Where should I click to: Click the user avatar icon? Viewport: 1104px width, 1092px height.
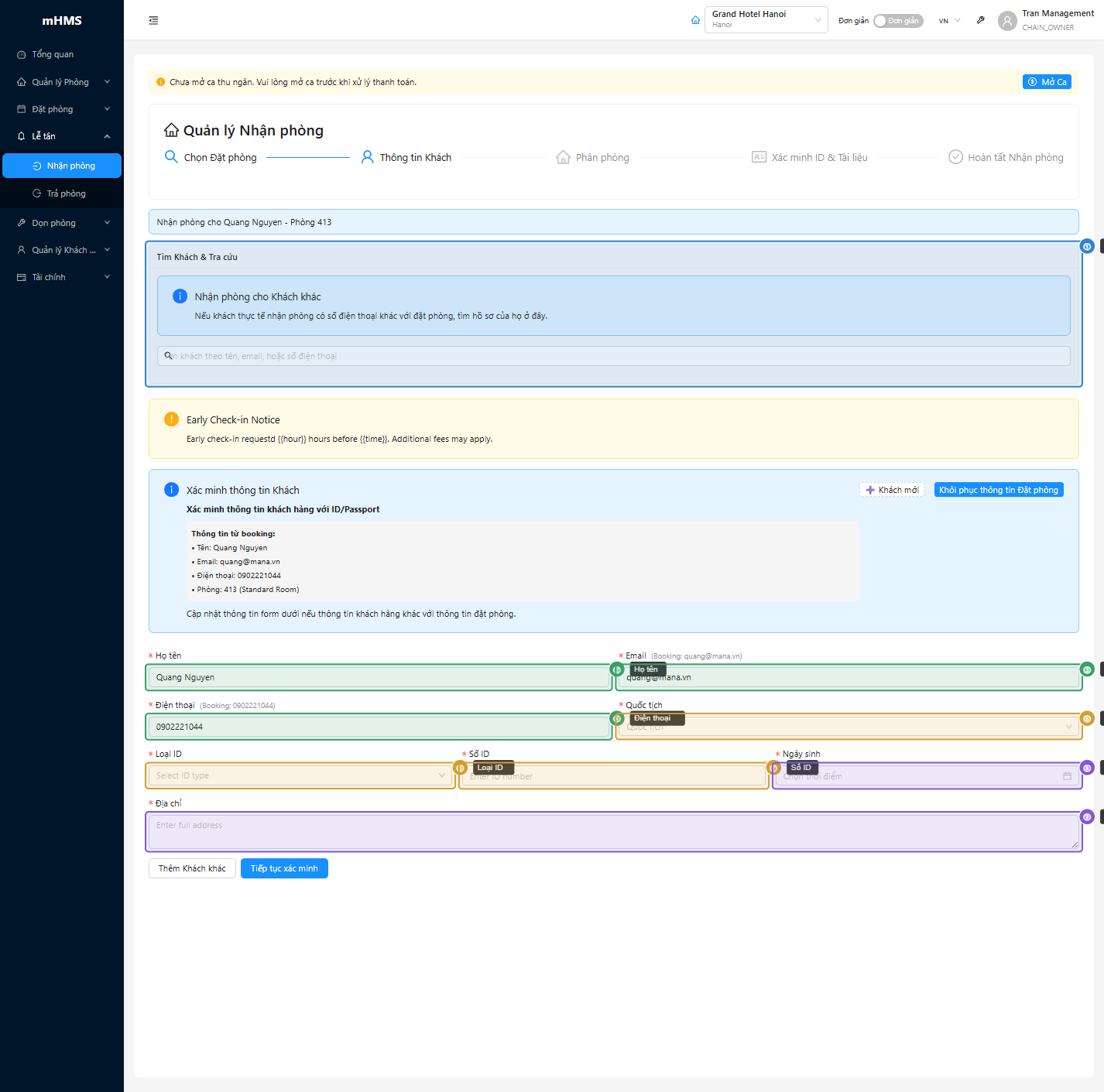click(1006, 21)
